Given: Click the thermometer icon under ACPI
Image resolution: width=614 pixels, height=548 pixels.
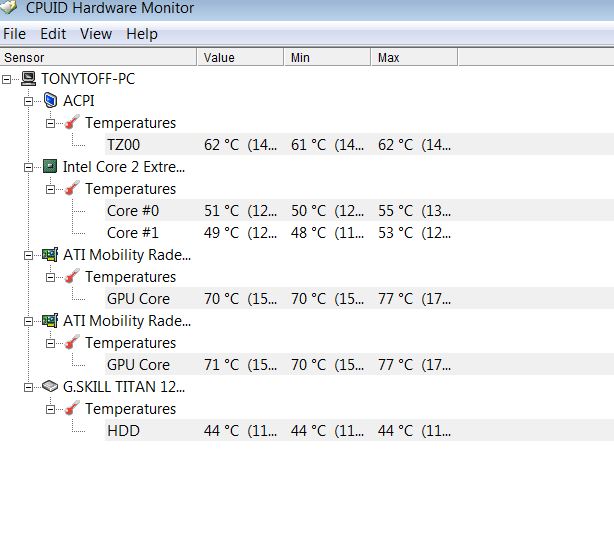Looking at the screenshot, I should click(x=72, y=122).
